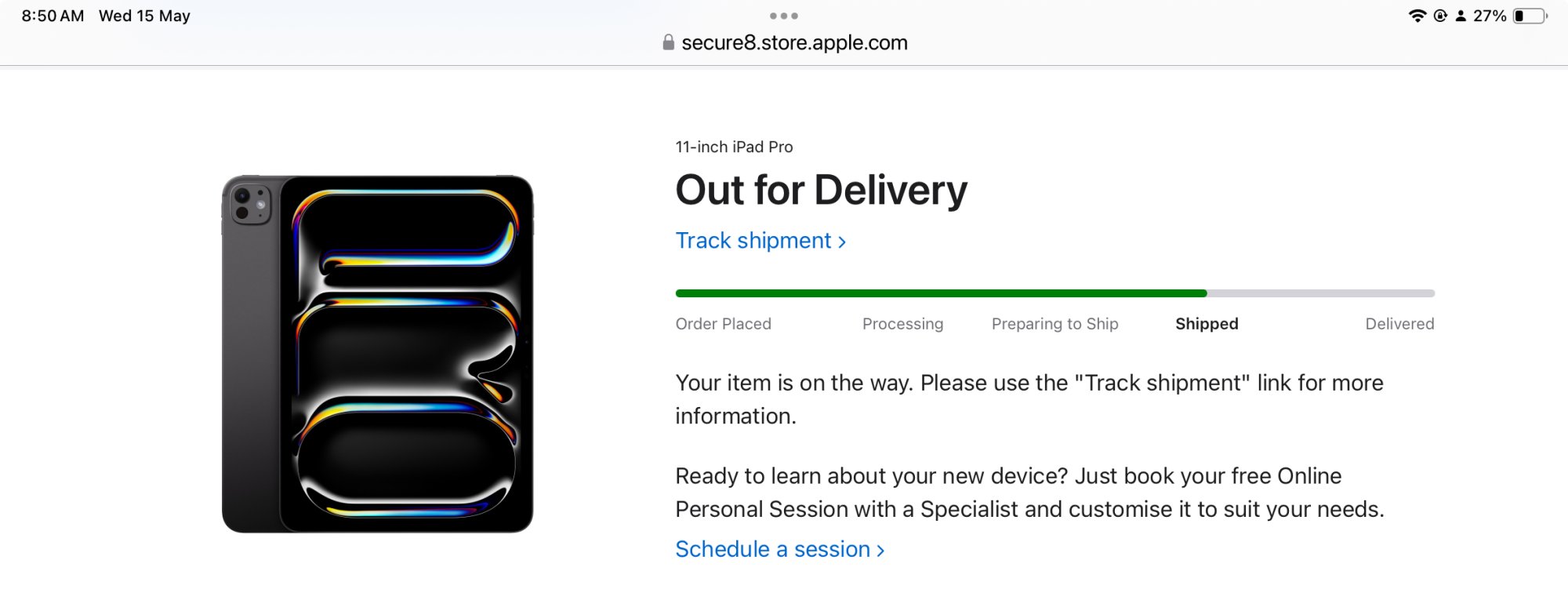Tap the orientation lock status icon
Screen dimensions: 1568x600
pyautogui.click(x=1440, y=16)
